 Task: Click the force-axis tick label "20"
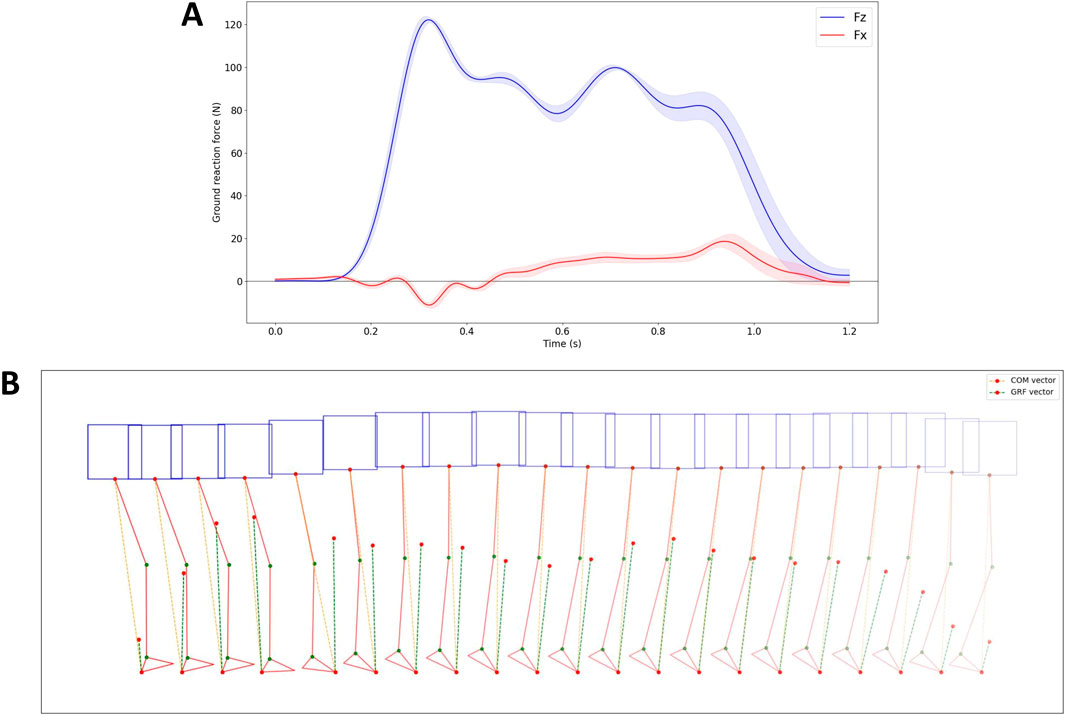(x=236, y=239)
